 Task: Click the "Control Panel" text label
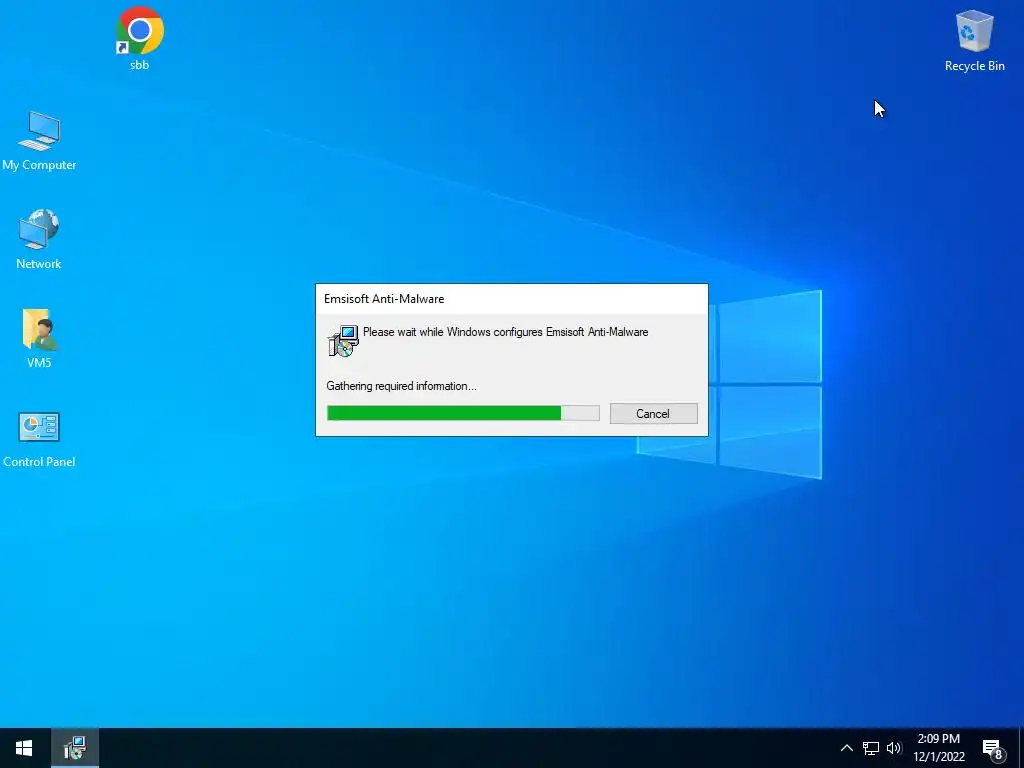pyautogui.click(x=39, y=462)
